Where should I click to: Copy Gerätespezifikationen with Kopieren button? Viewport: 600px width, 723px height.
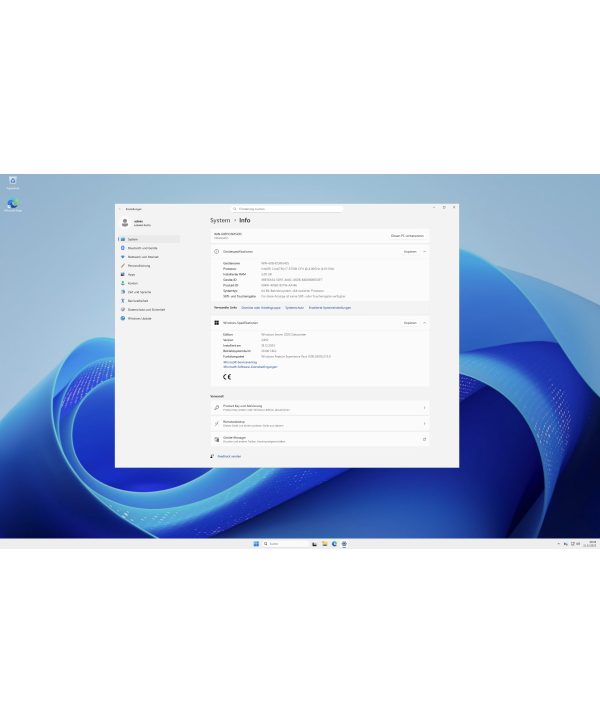pyautogui.click(x=410, y=252)
